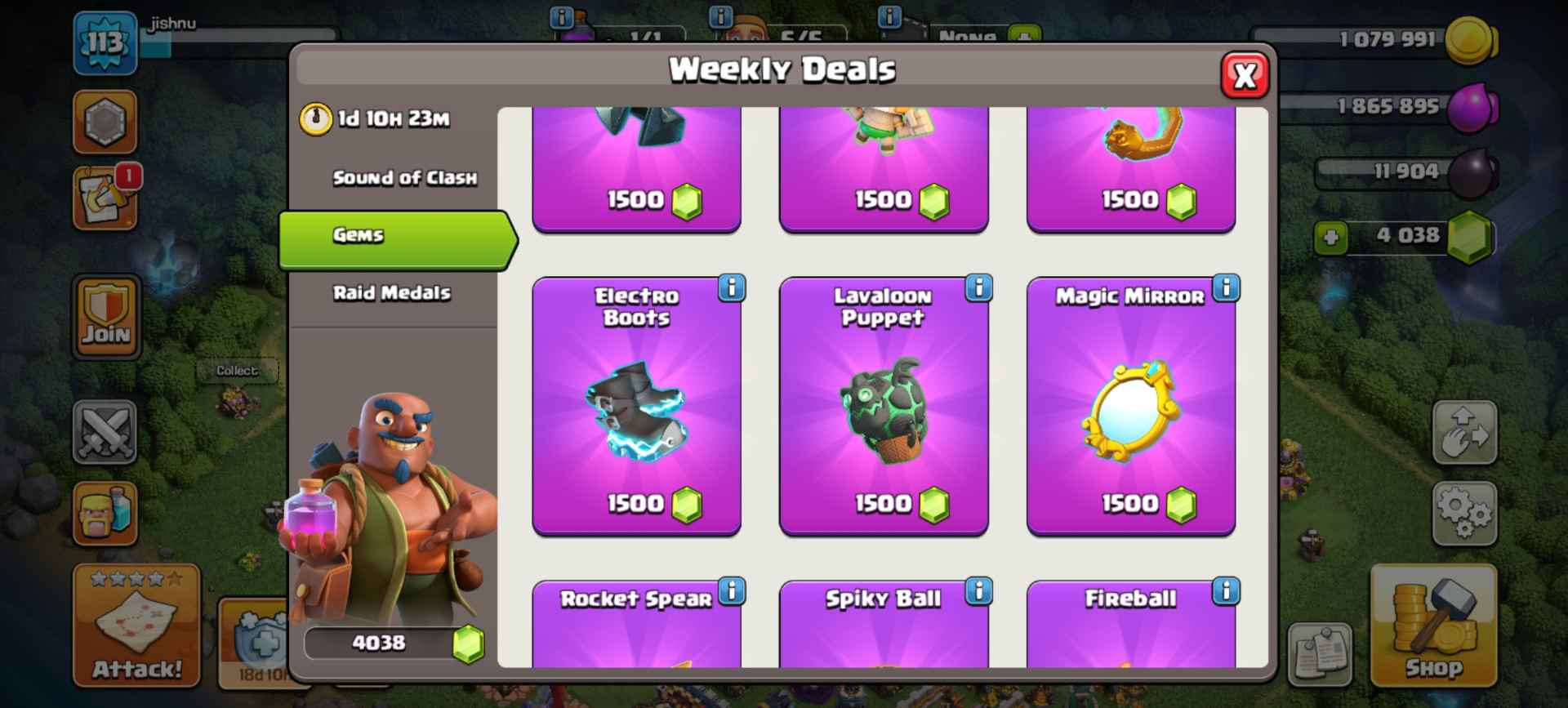1568x708 pixels.
Task: Open the Shop hammer icon
Action: pos(1433,625)
